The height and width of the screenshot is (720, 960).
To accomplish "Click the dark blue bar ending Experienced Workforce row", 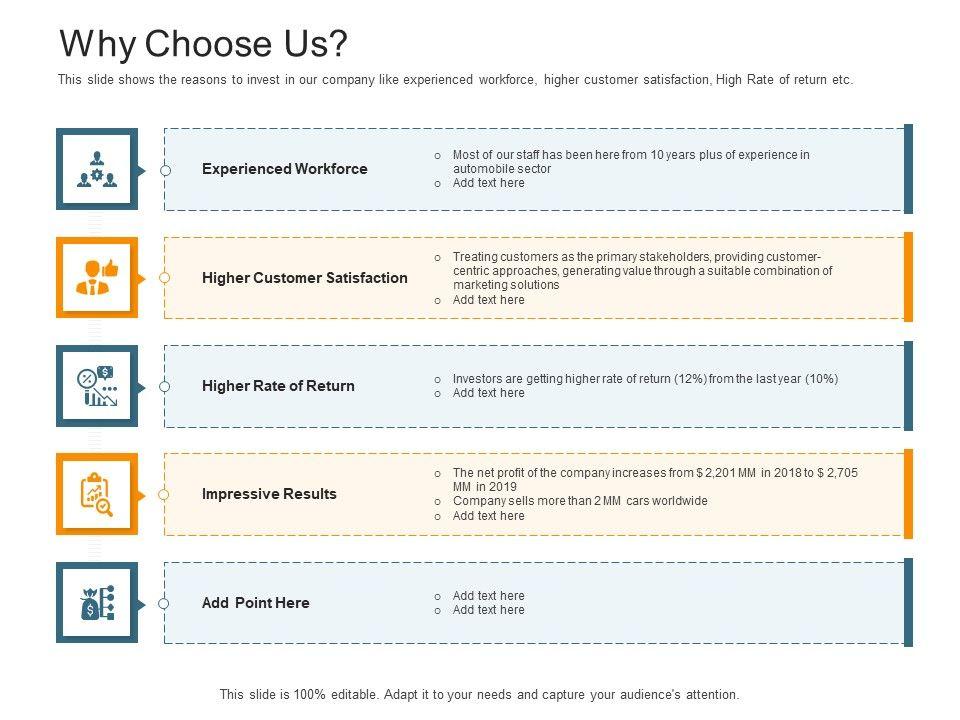I will click(x=908, y=169).
